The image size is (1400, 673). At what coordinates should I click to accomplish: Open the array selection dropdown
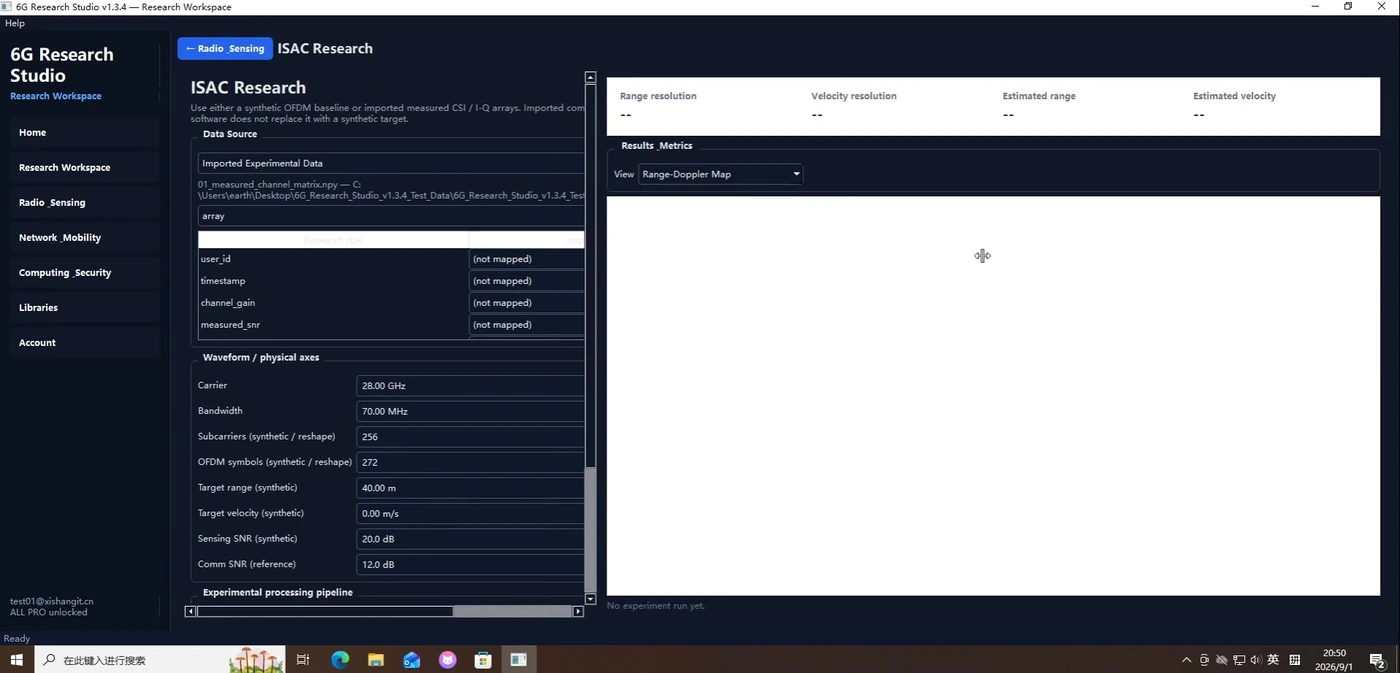coord(391,216)
